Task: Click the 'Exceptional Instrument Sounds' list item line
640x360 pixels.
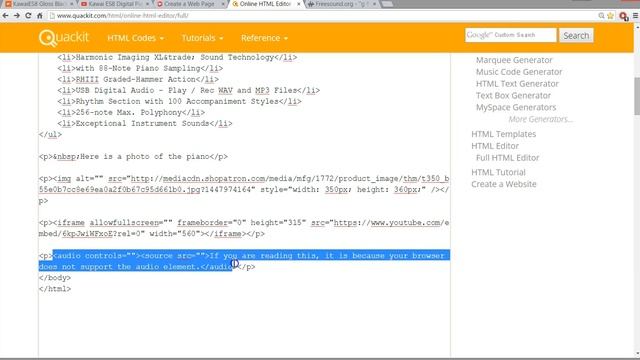Action: click(x=144, y=123)
